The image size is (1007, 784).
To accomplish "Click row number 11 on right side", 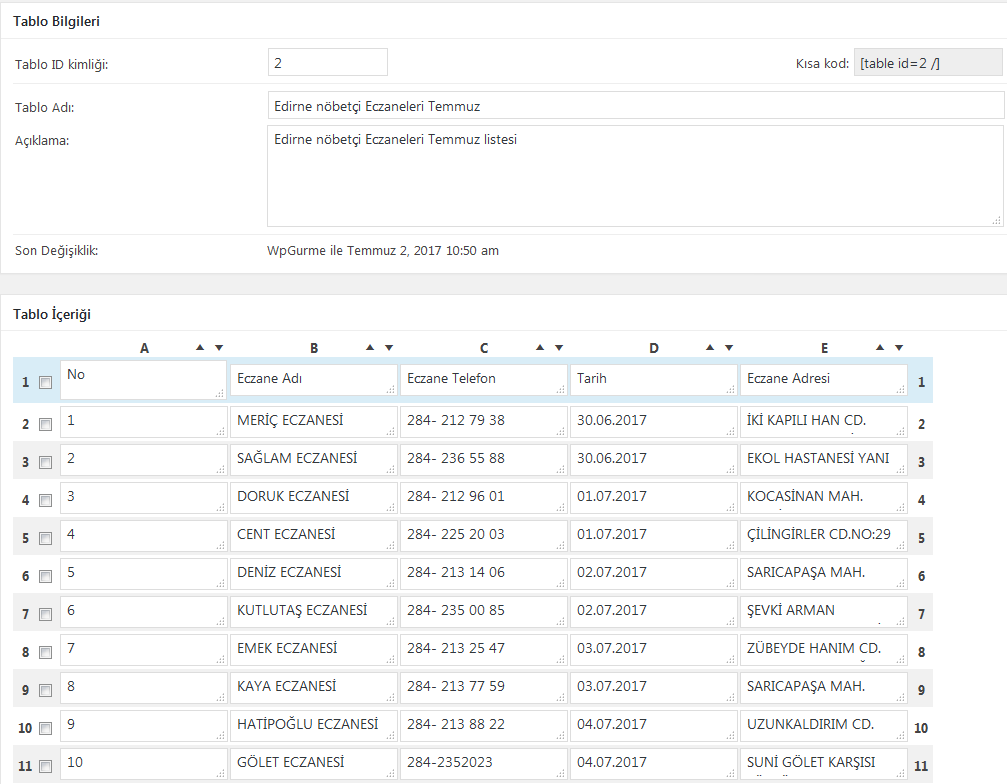I will (x=921, y=766).
